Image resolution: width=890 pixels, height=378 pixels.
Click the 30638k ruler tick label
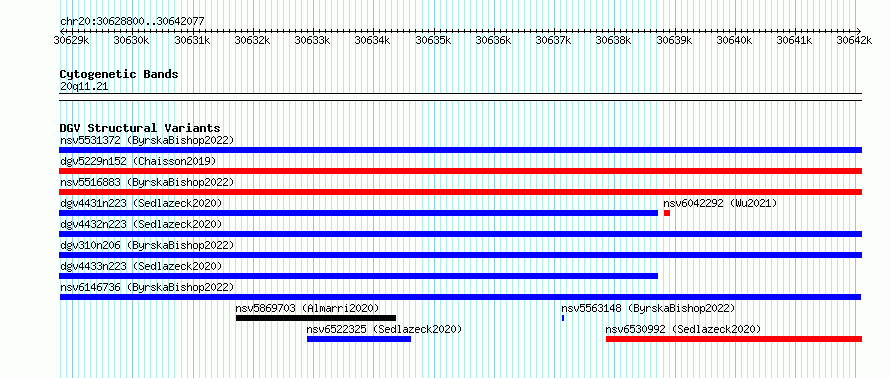(614, 40)
